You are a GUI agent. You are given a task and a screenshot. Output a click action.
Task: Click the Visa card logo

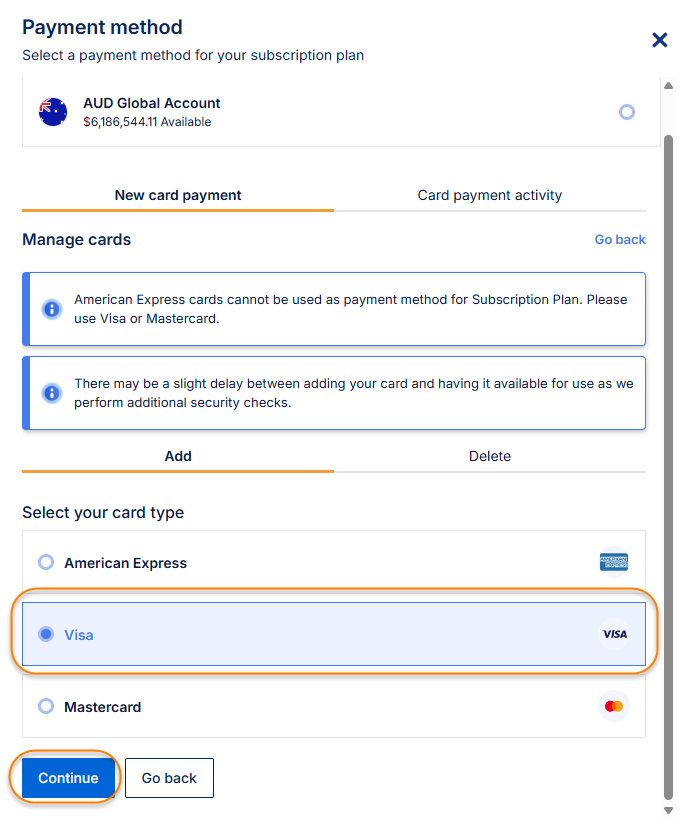click(614, 634)
